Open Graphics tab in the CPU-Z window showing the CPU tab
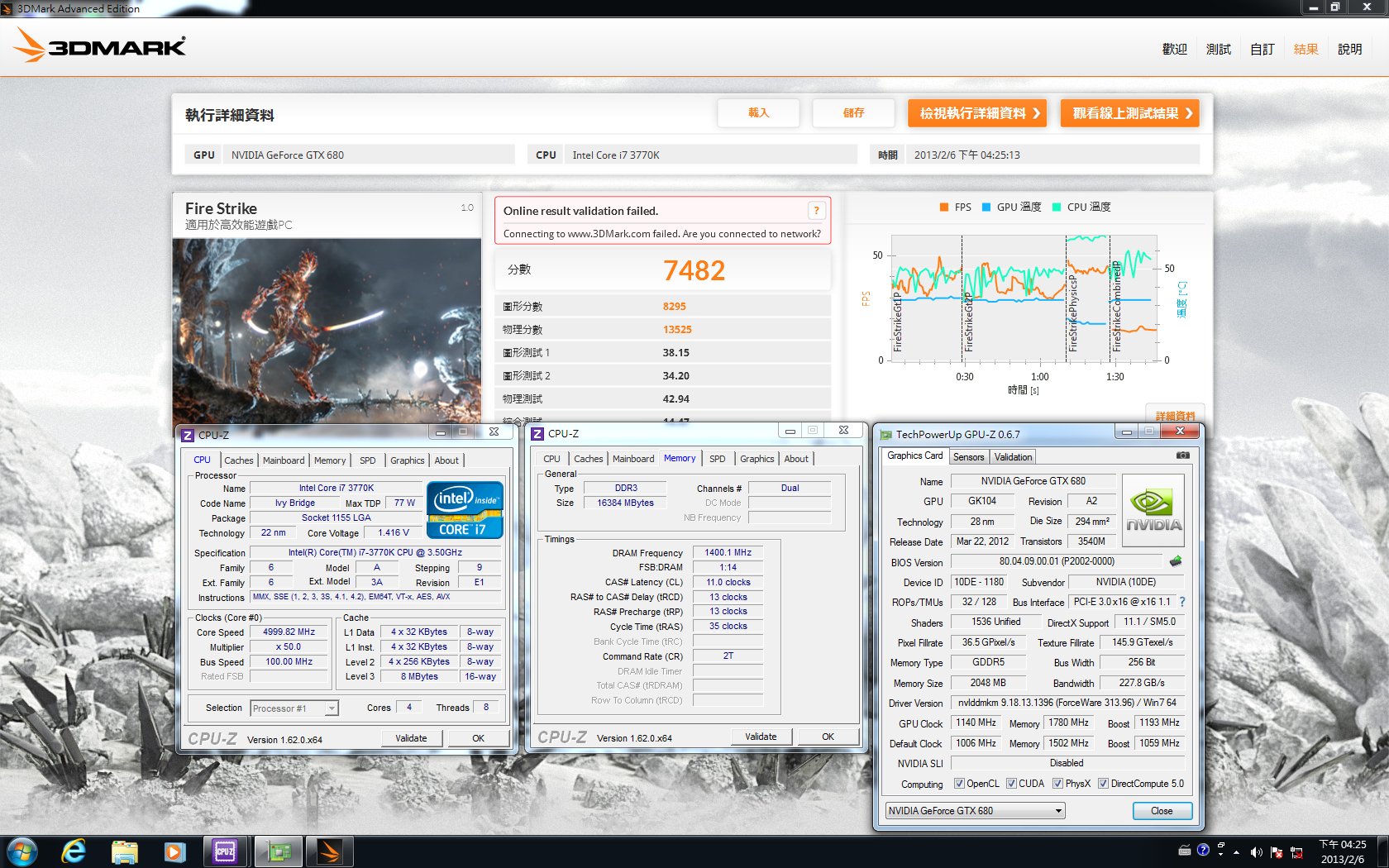Screen dimensions: 1389x868 [408, 460]
